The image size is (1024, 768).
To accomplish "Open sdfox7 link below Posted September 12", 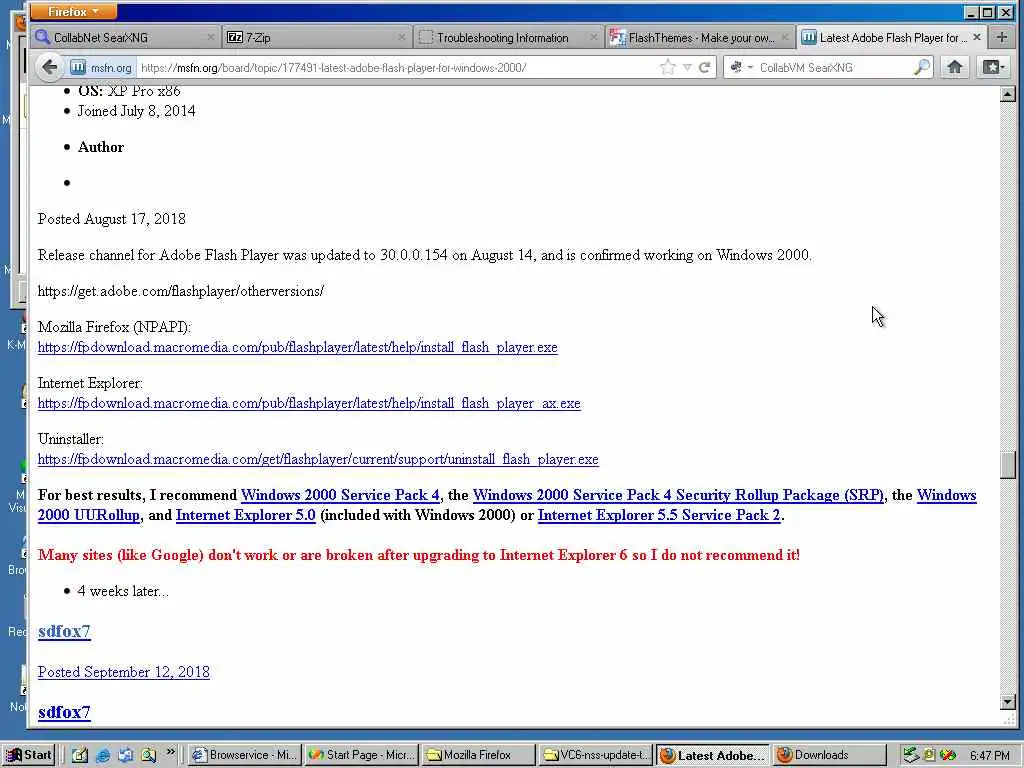I will click(x=64, y=712).
